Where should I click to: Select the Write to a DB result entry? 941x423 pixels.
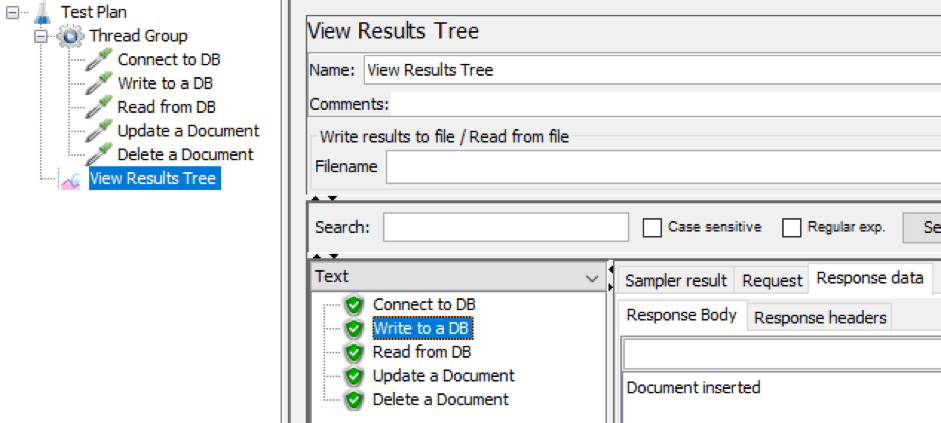click(423, 328)
